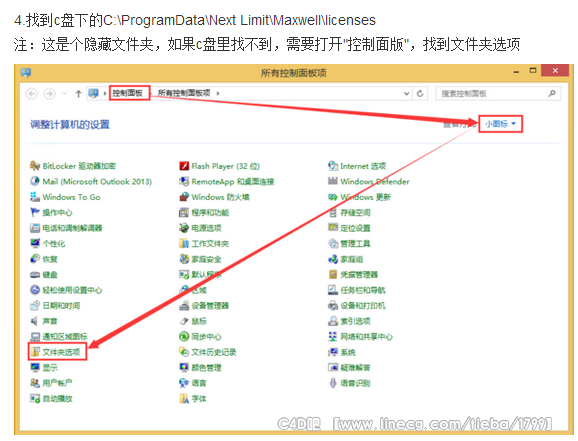The width and height of the screenshot is (578, 441).
Task: Open the 设备和打印机 printer icon
Action: point(333,306)
